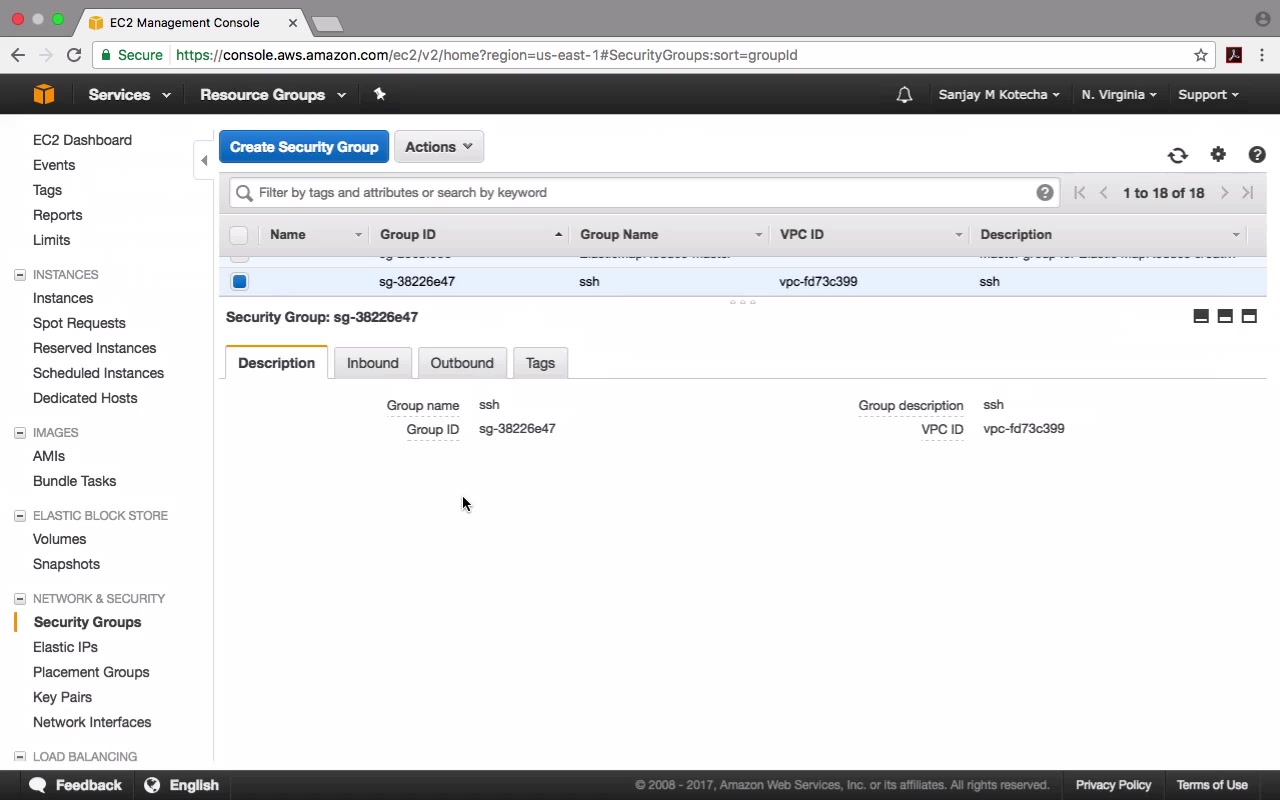Open Elastic IPs in sidebar

66,647
